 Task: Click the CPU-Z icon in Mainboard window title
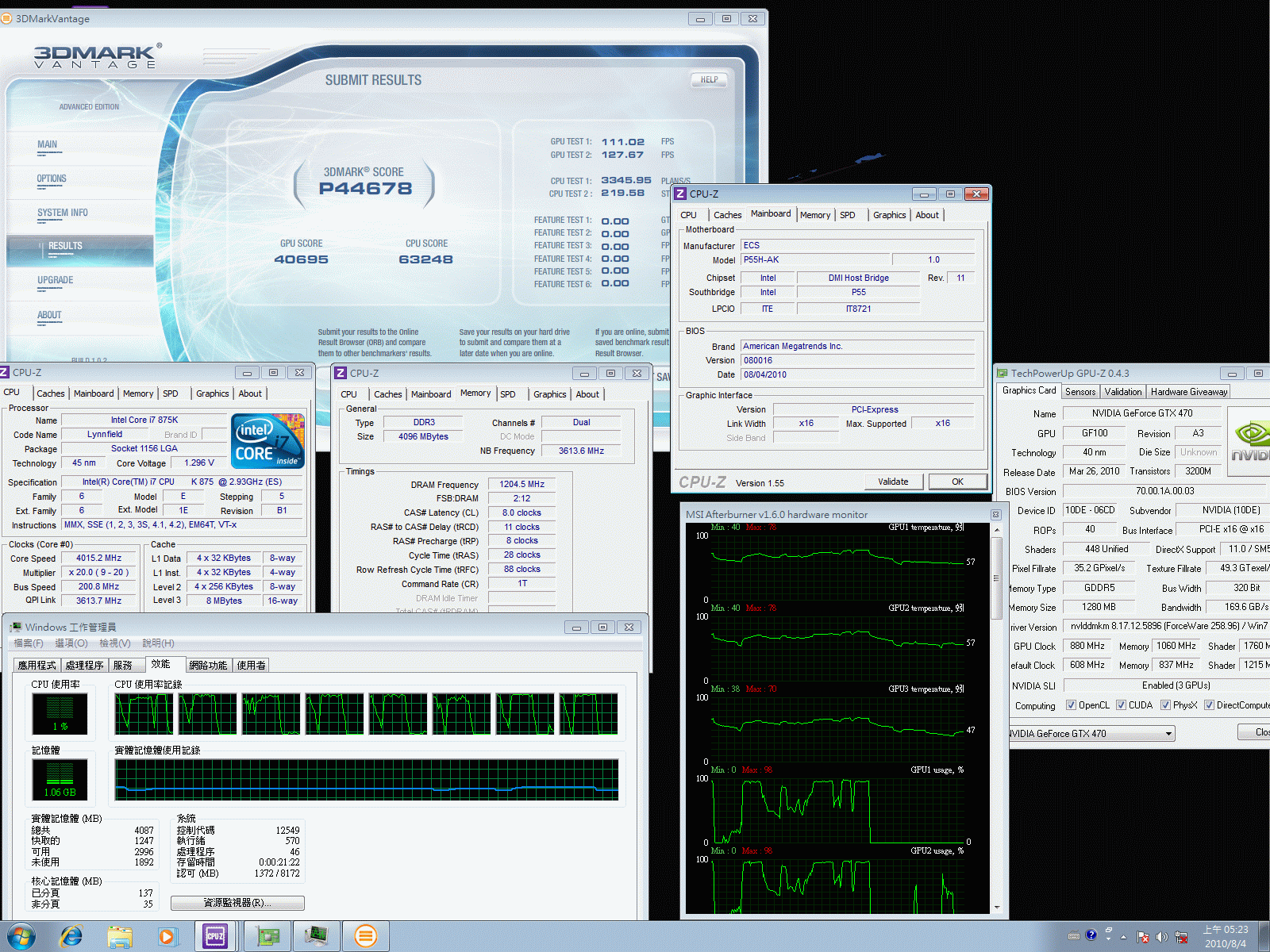click(680, 194)
